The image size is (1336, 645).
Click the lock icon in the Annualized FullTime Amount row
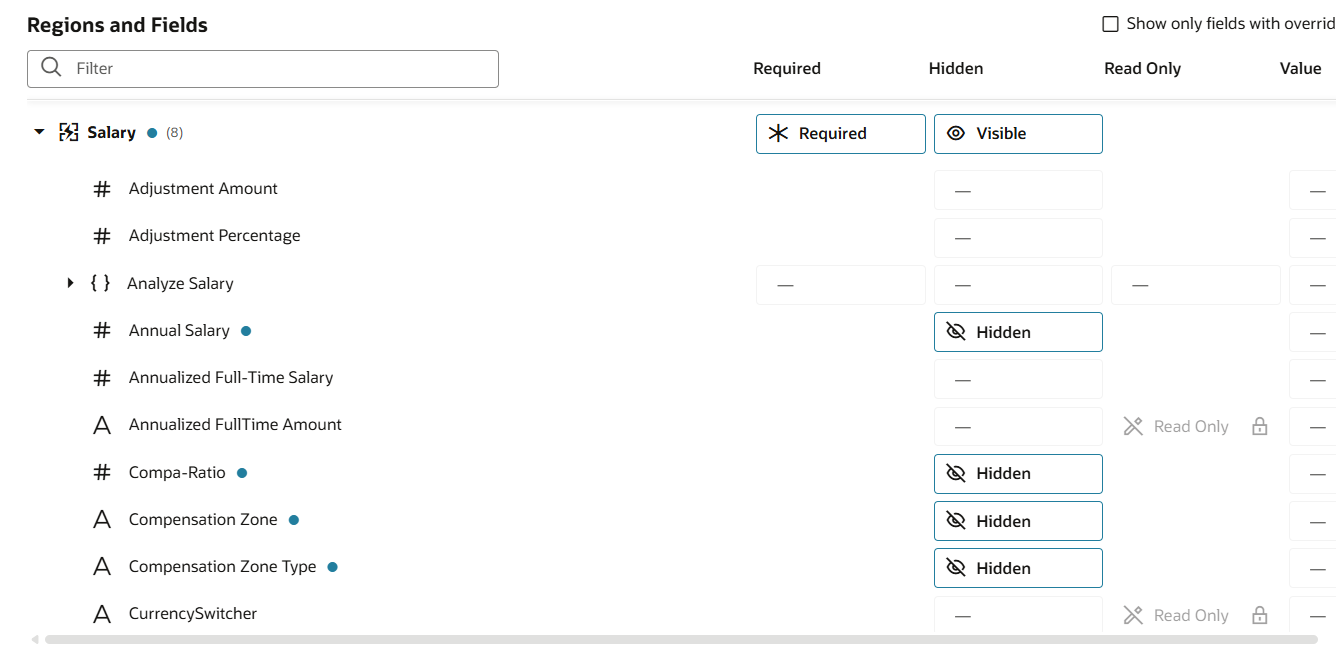coord(1260,426)
